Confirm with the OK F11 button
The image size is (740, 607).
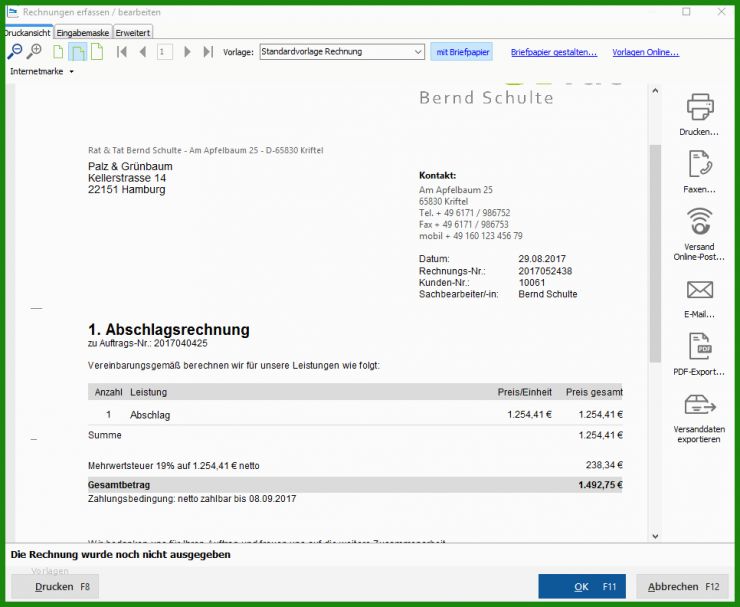point(582,586)
